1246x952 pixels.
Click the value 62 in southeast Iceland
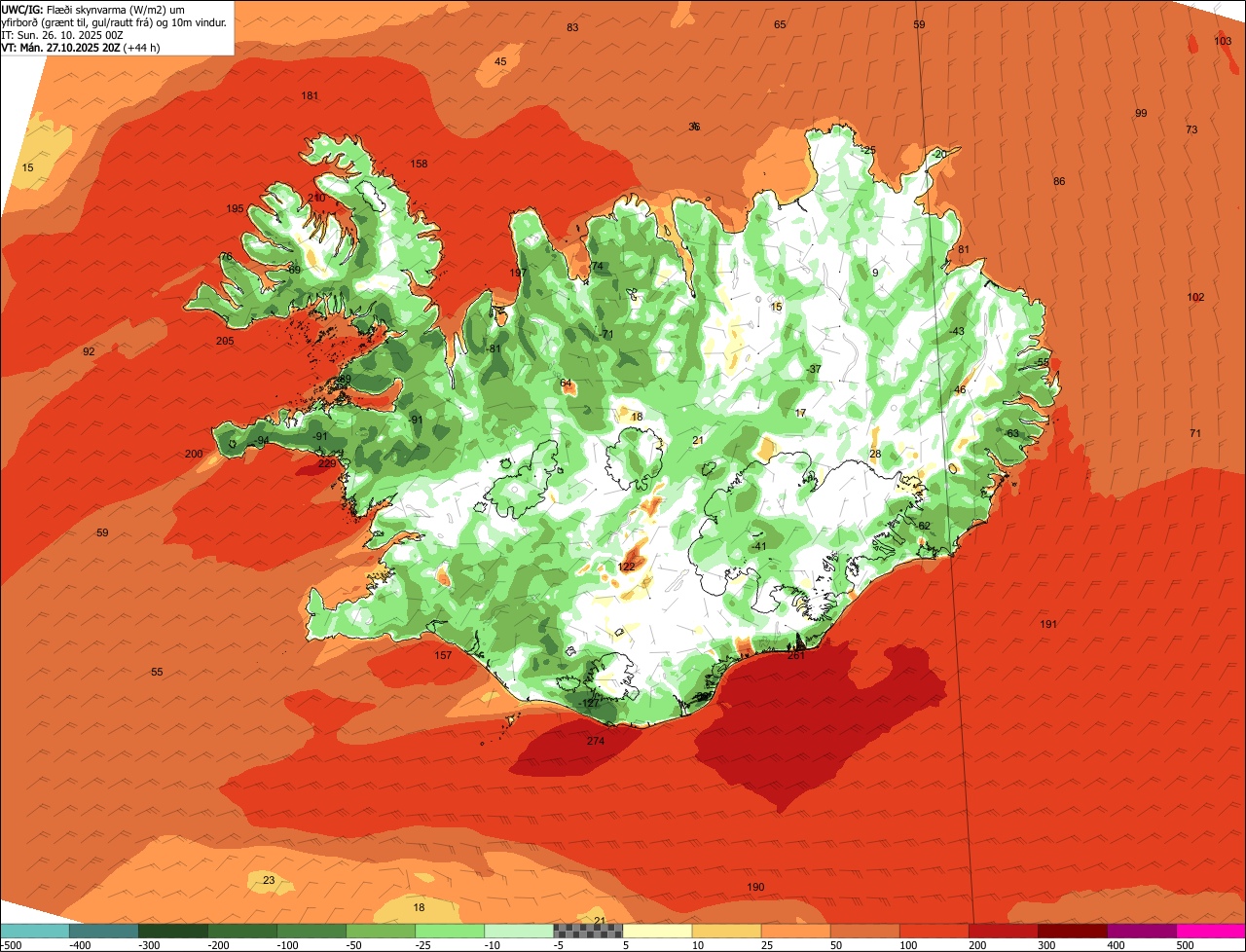point(925,526)
